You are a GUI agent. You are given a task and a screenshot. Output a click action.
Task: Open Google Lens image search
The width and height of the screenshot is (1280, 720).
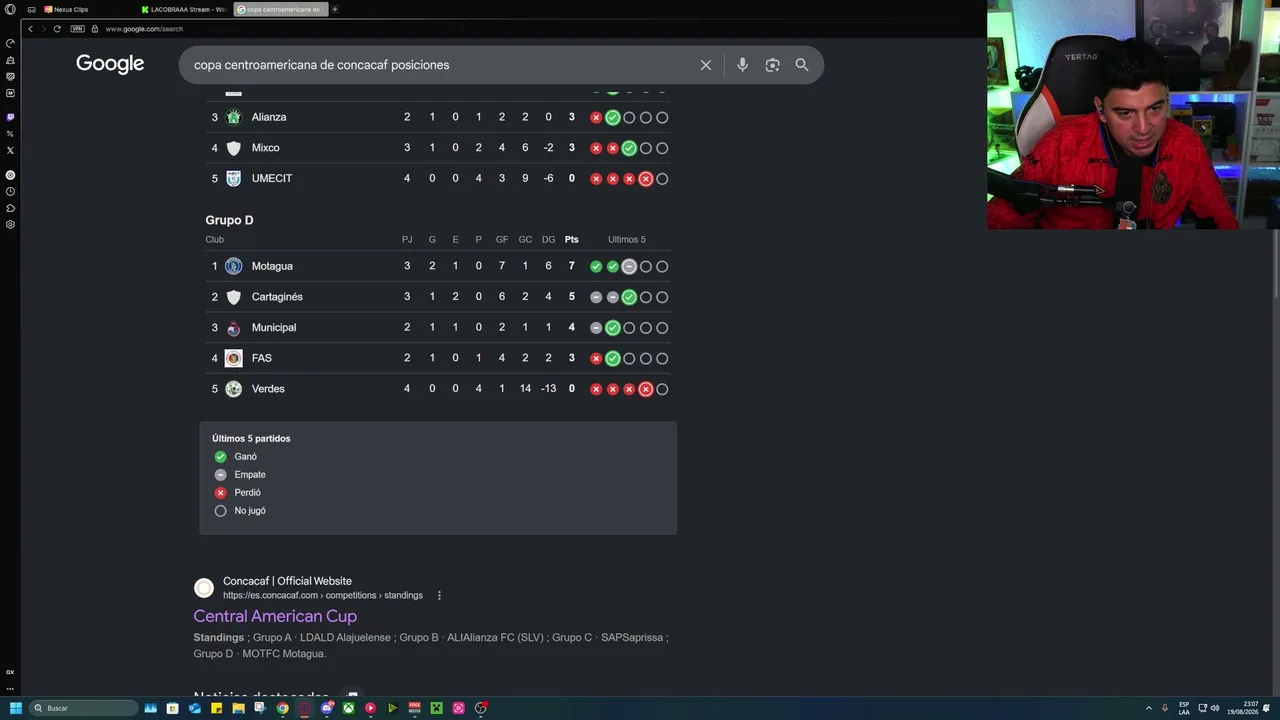[x=772, y=65]
